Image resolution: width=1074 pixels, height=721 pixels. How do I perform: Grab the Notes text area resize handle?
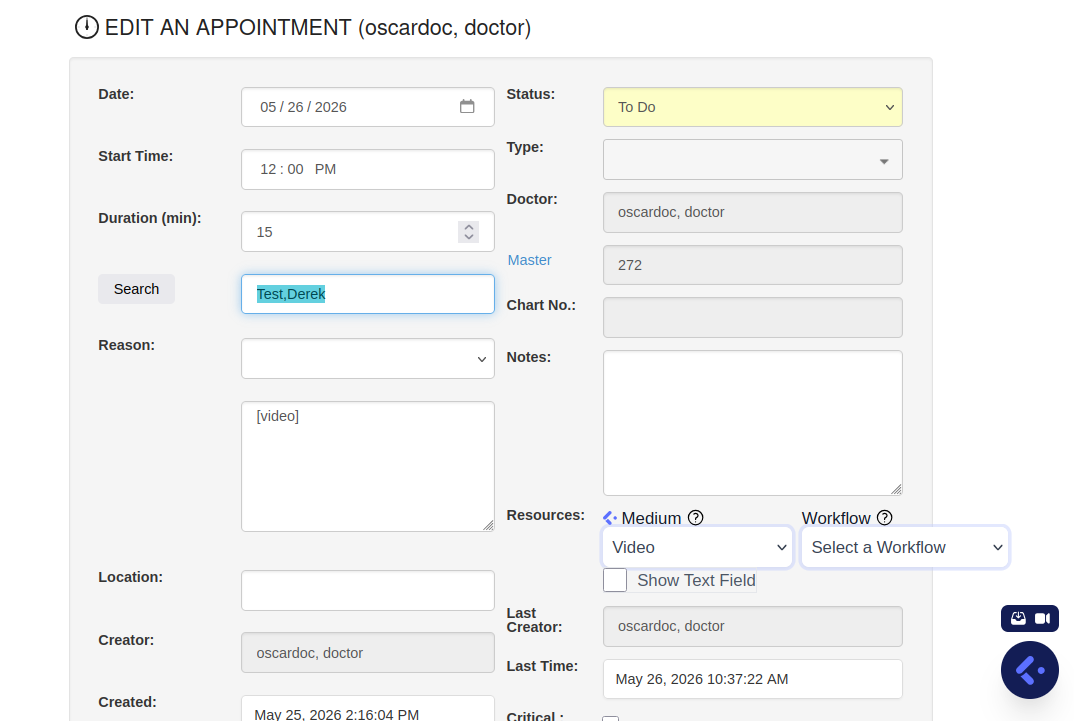click(896, 489)
